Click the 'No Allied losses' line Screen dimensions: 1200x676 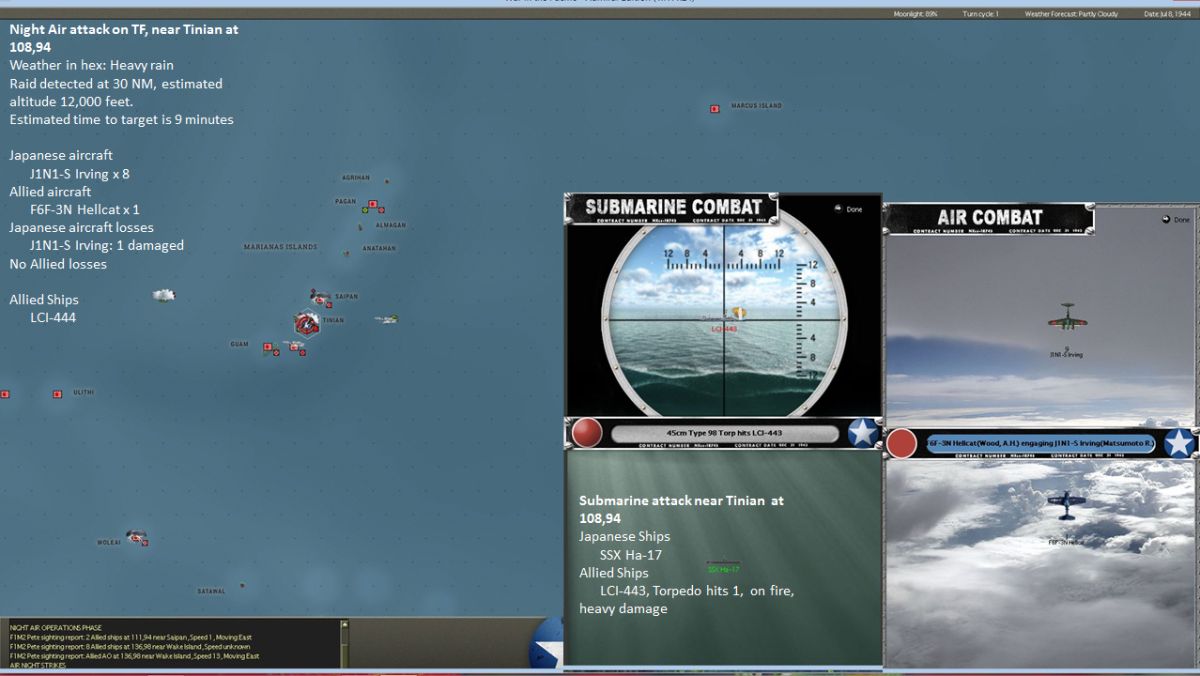pos(58,264)
